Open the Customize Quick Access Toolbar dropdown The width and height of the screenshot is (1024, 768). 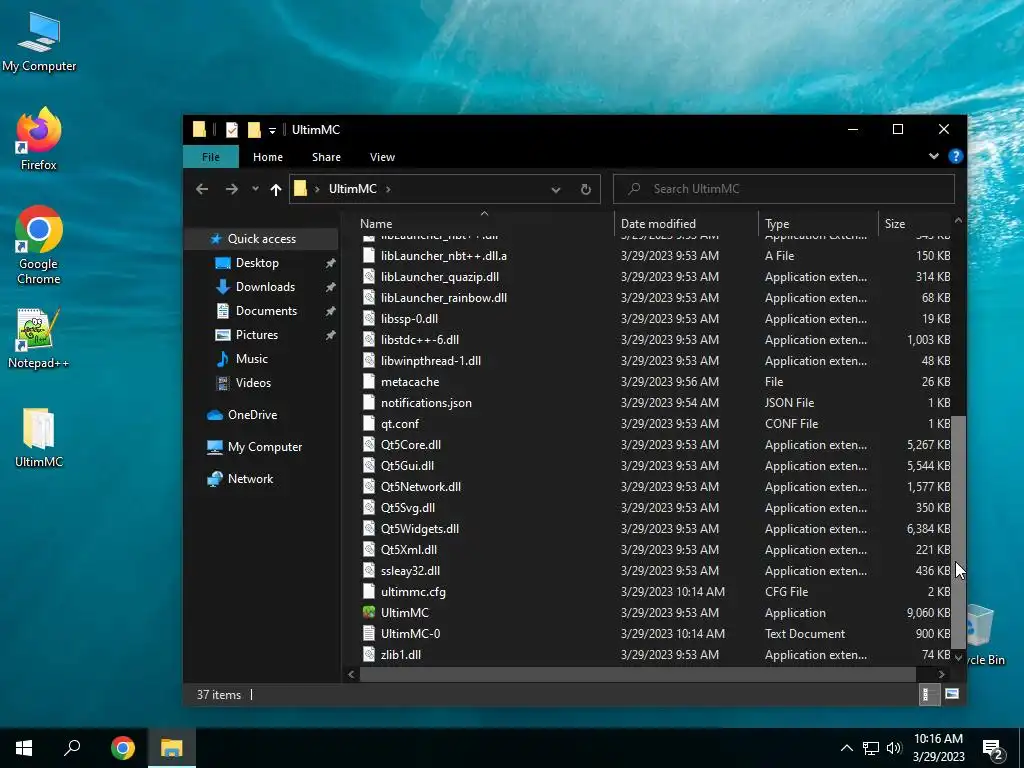click(272, 130)
